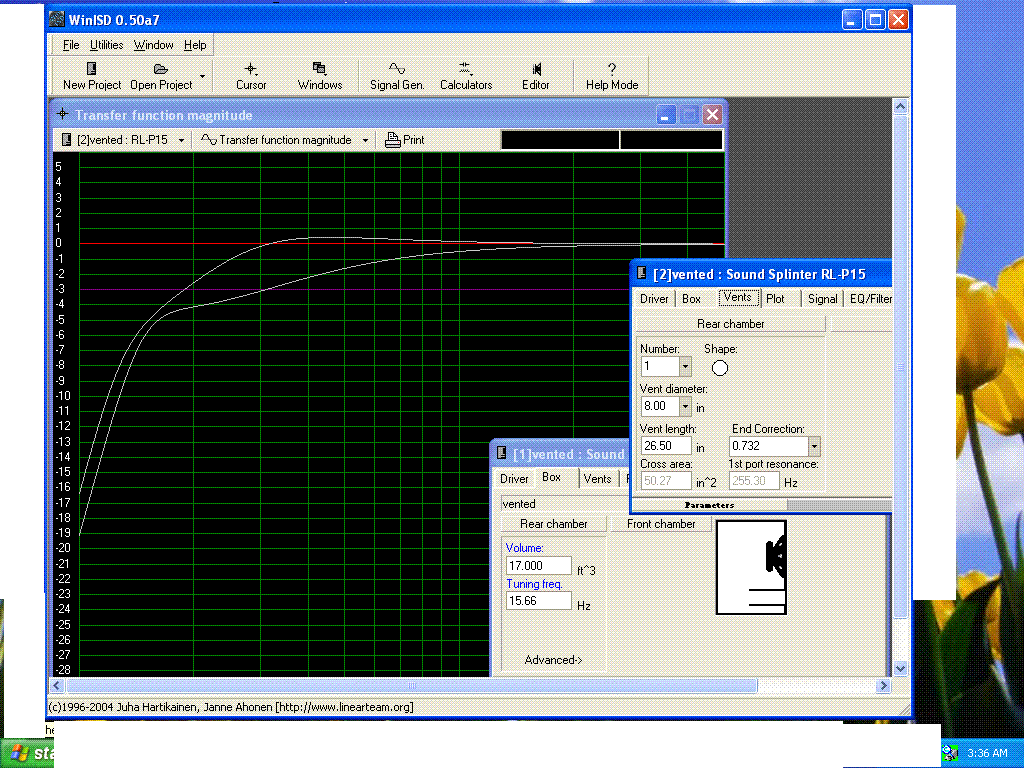Image resolution: width=1024 pixels, height=768 pixels.
Task: Open the Help menu
Action: 195,45
